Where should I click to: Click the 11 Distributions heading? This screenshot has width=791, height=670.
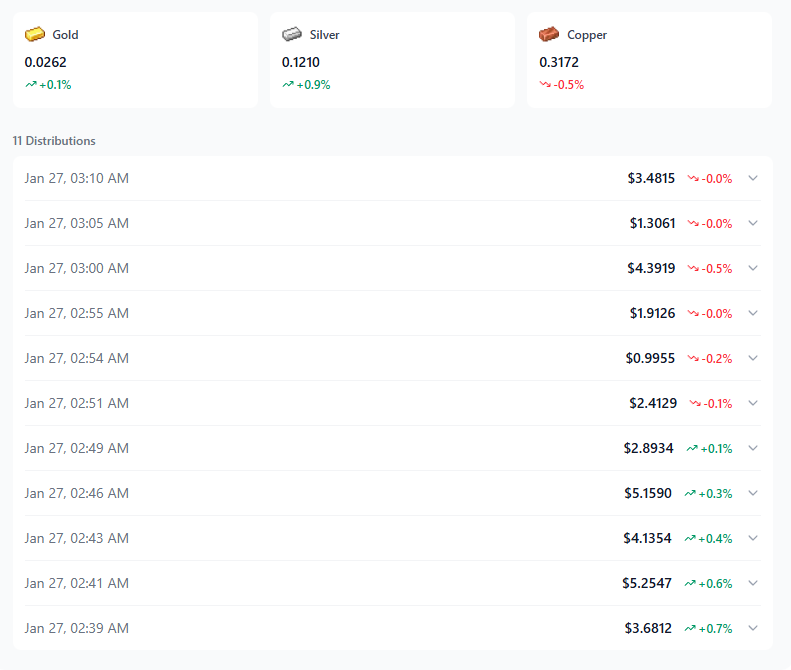54,141
